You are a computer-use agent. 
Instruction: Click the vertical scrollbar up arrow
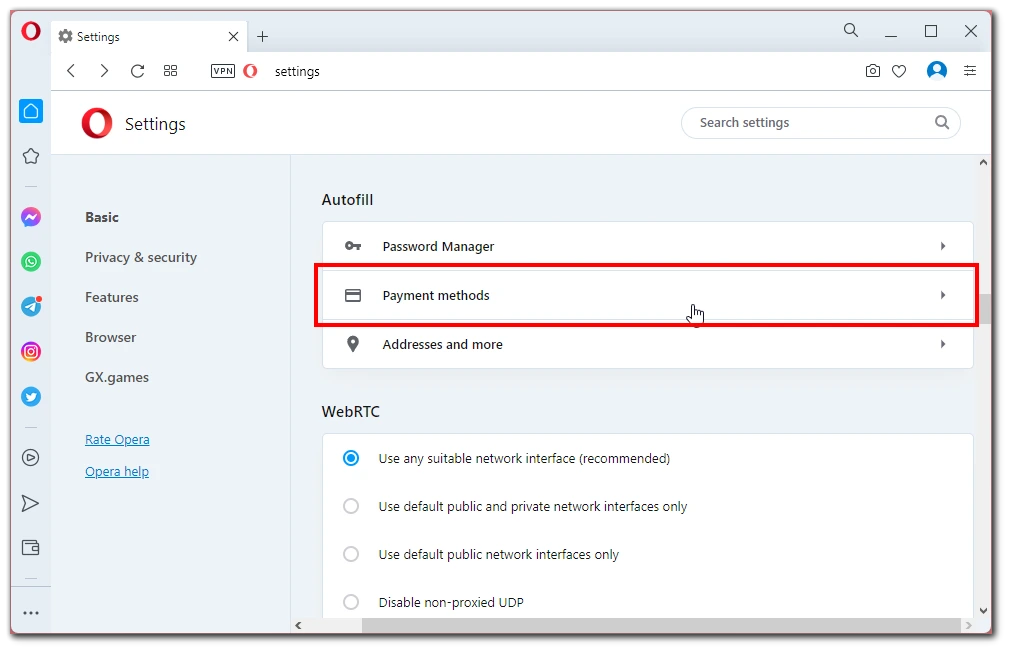click(x=983, y=162)
